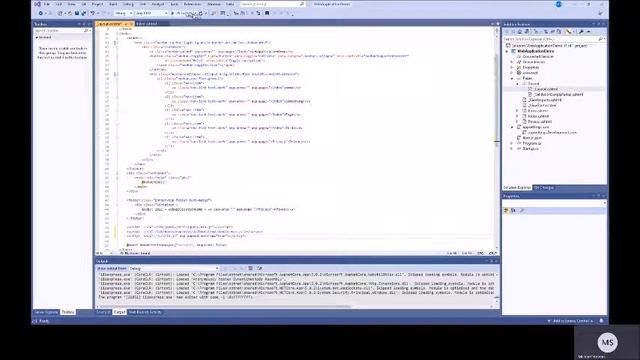Open the Project menu
This screenshot has width=640, height=360.
point(97,4)
